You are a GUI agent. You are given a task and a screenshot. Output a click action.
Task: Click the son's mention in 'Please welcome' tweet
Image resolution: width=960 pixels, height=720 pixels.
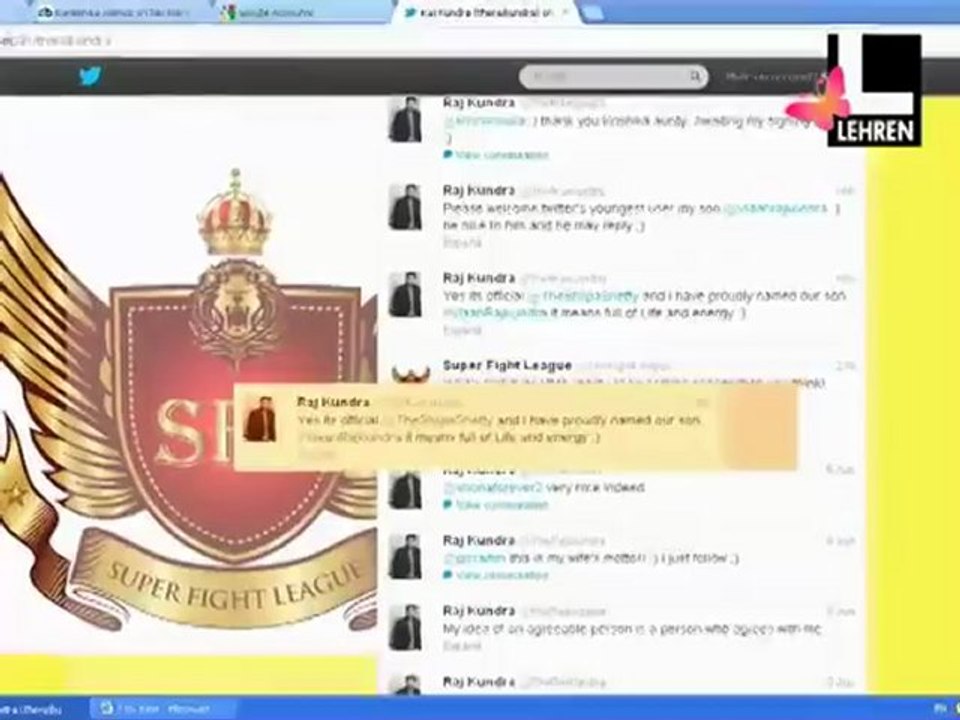pyautogui.click(x=776, y=208)
